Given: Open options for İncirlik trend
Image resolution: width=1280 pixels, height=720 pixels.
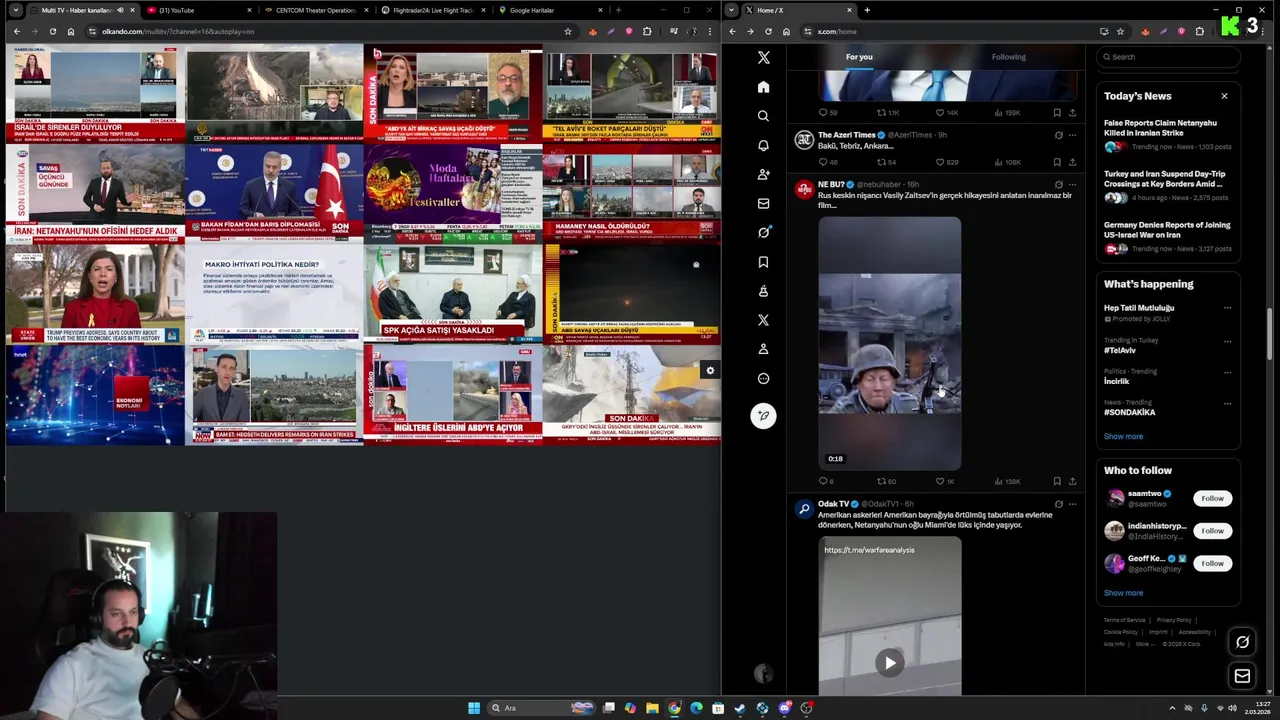Looking at the screenshot, I should pos(1227,371).
